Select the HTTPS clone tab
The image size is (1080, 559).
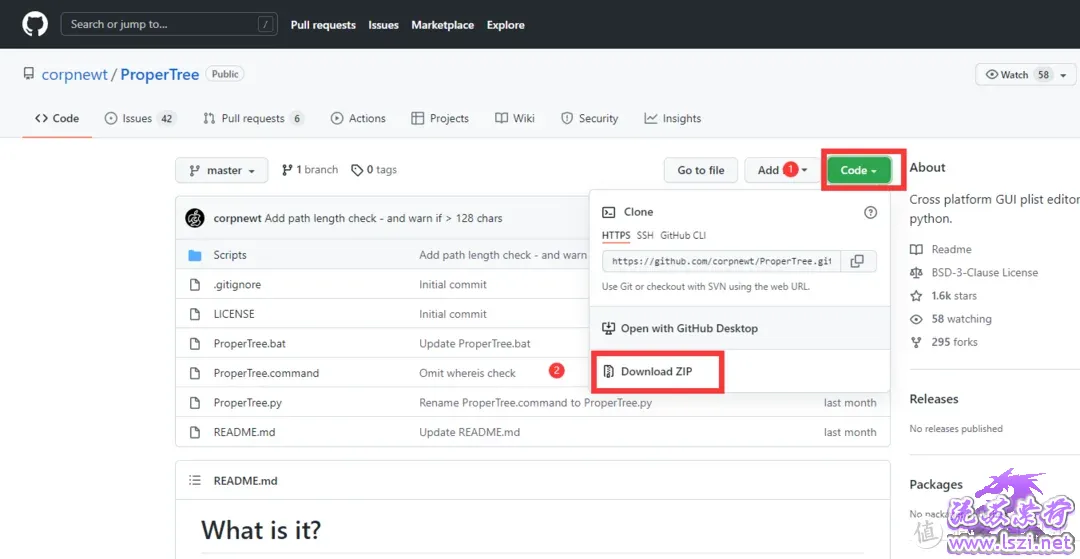click(616, 235)
